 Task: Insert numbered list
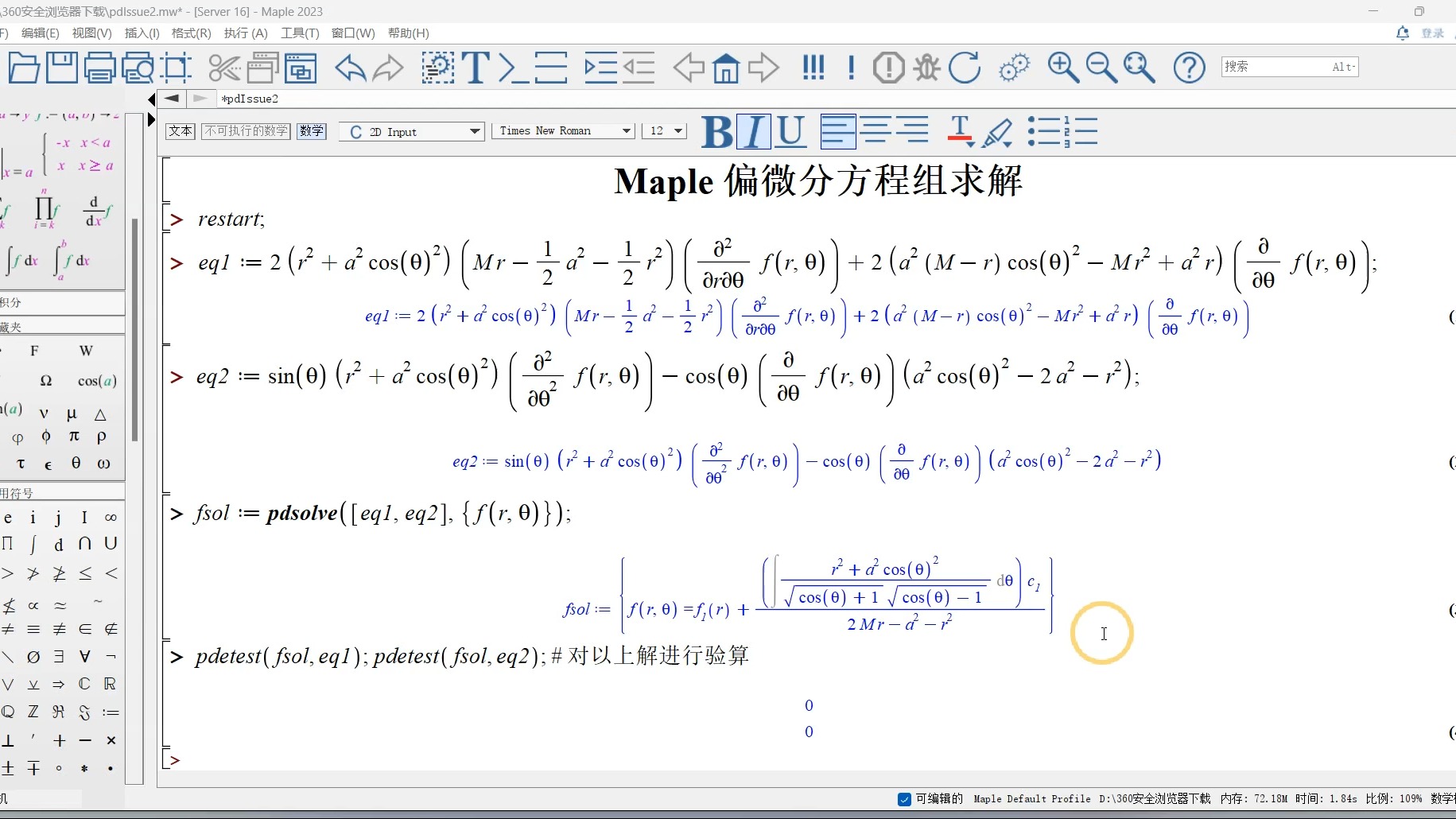1081,131
